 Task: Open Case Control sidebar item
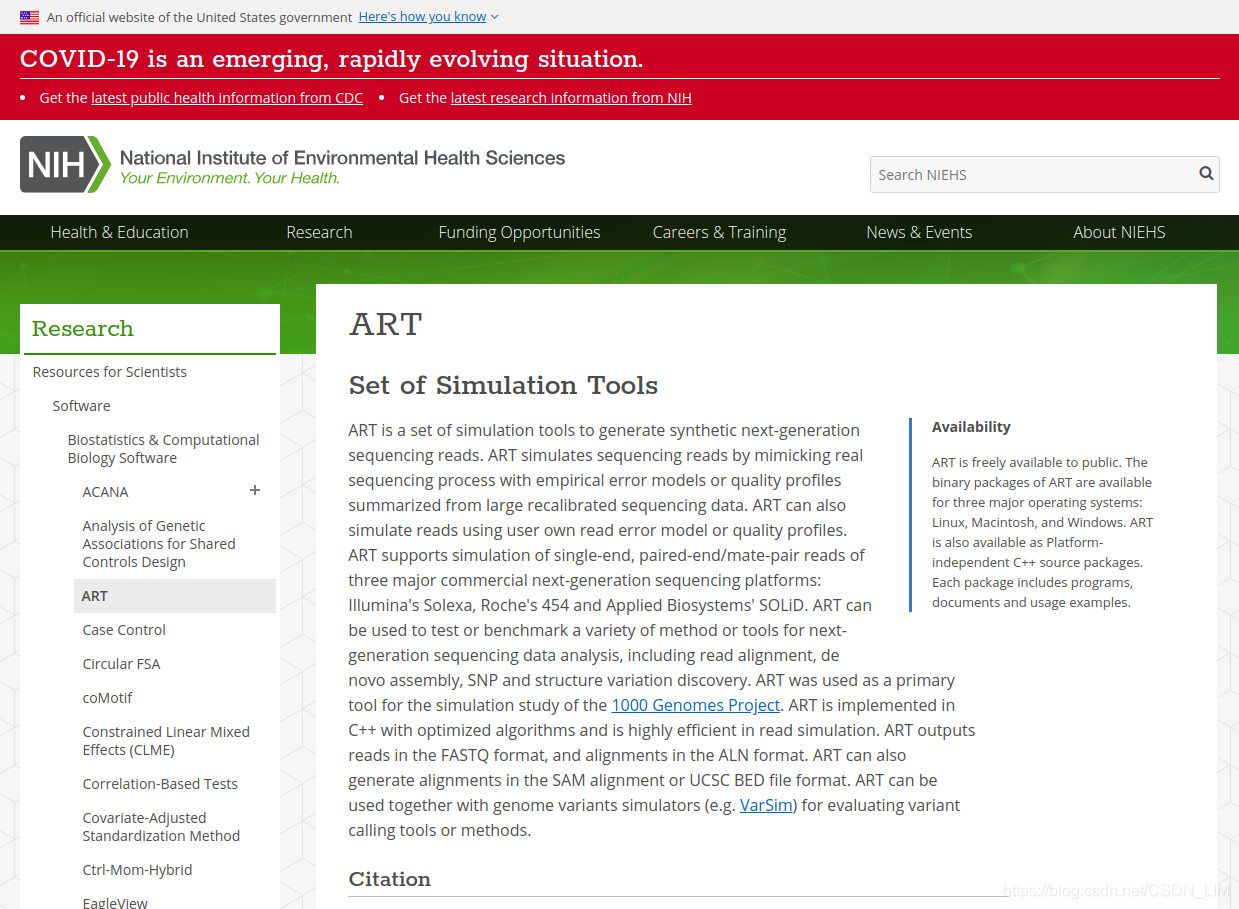[124, 630]
